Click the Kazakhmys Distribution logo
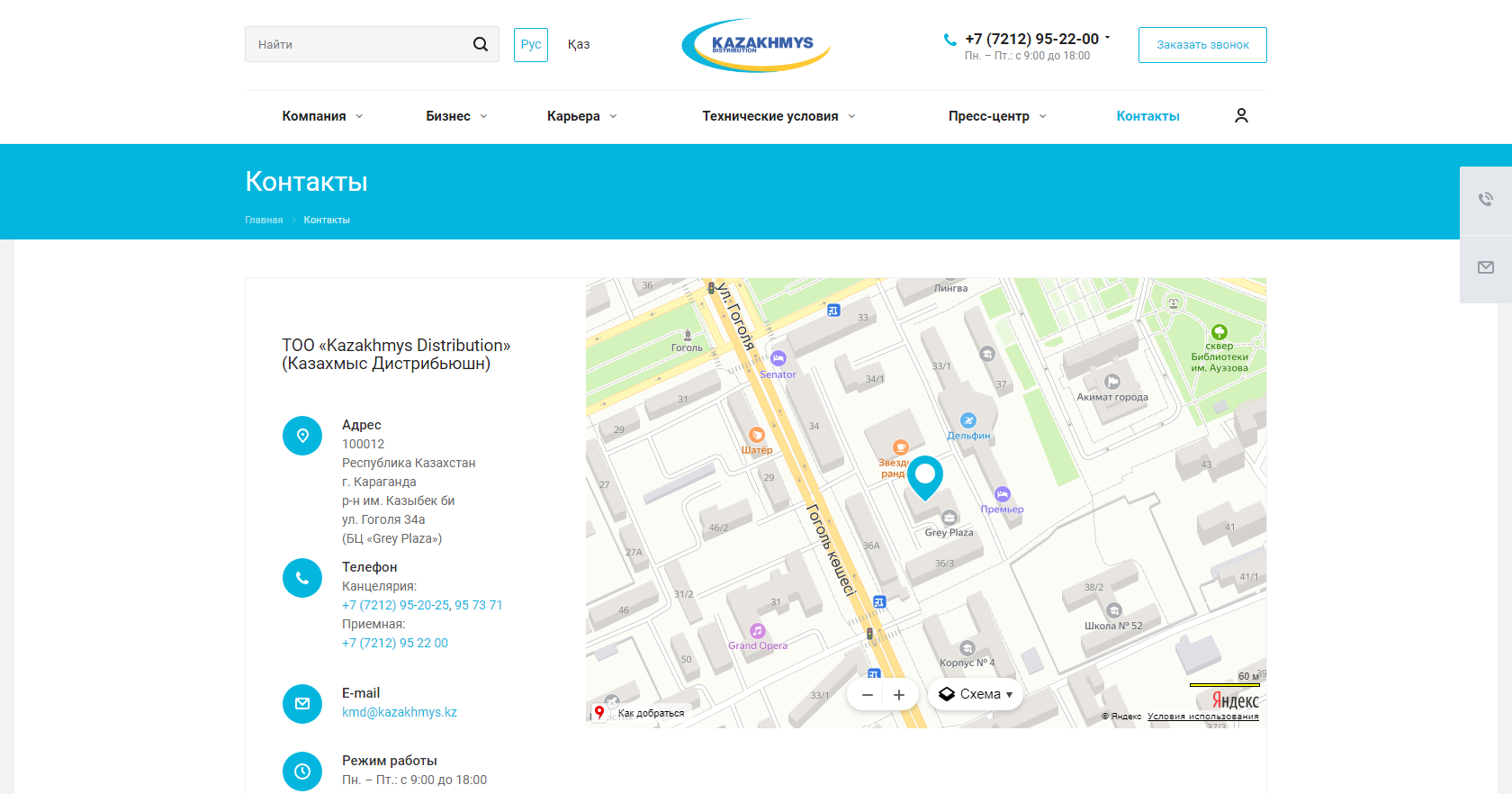 click(x=756, y=45)
